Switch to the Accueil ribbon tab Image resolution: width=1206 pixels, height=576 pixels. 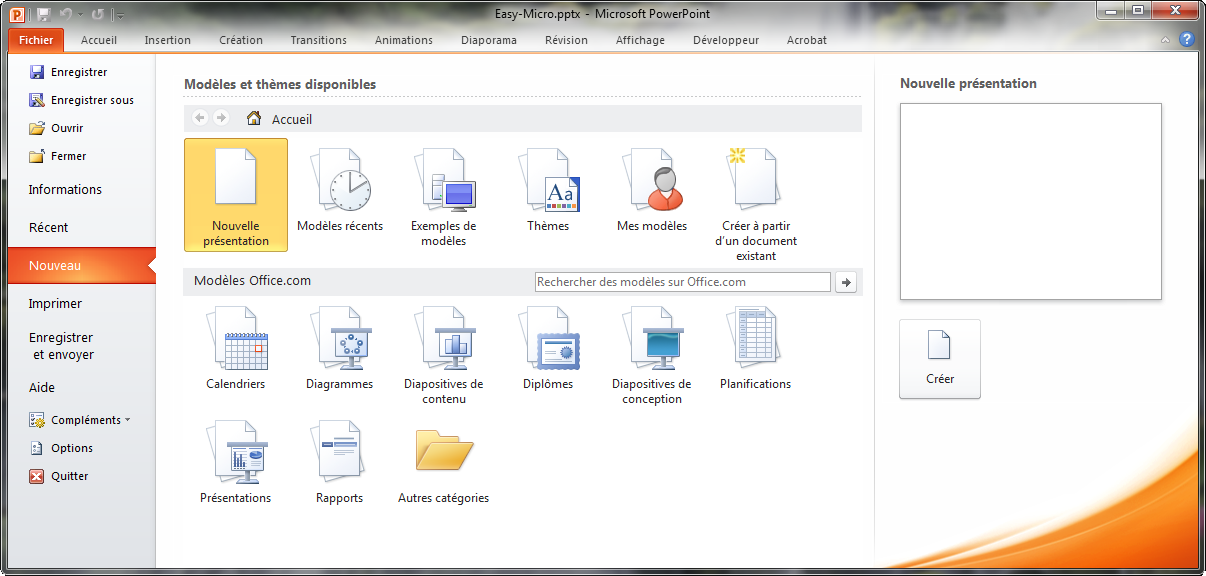tap(99, 40)
